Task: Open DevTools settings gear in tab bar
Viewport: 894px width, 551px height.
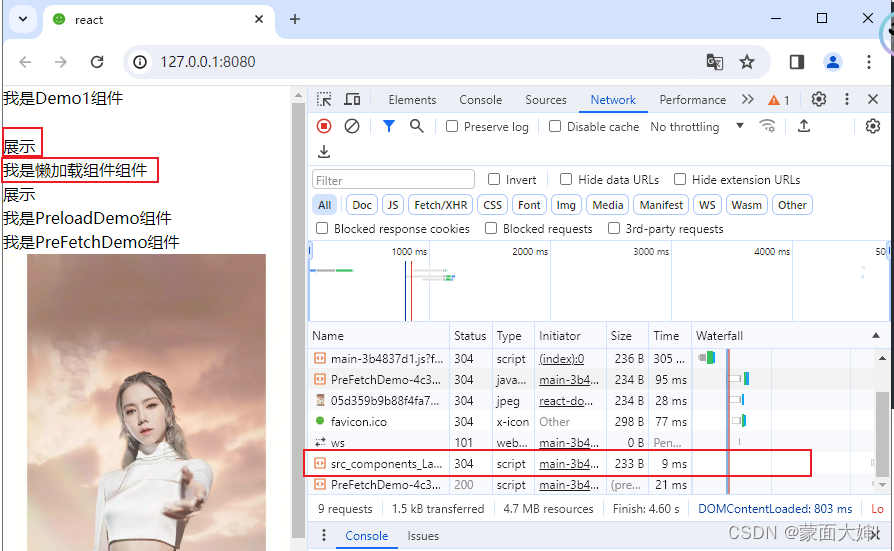Action: [x=819, y=99]
